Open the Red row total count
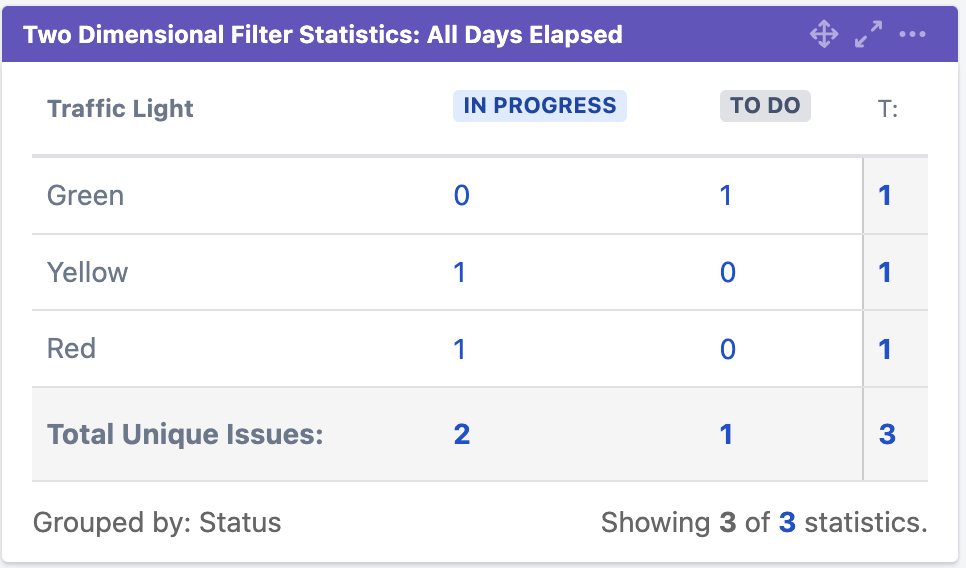Image resolution: width=966 pixels, height=568 pixels. coord(885,349)
